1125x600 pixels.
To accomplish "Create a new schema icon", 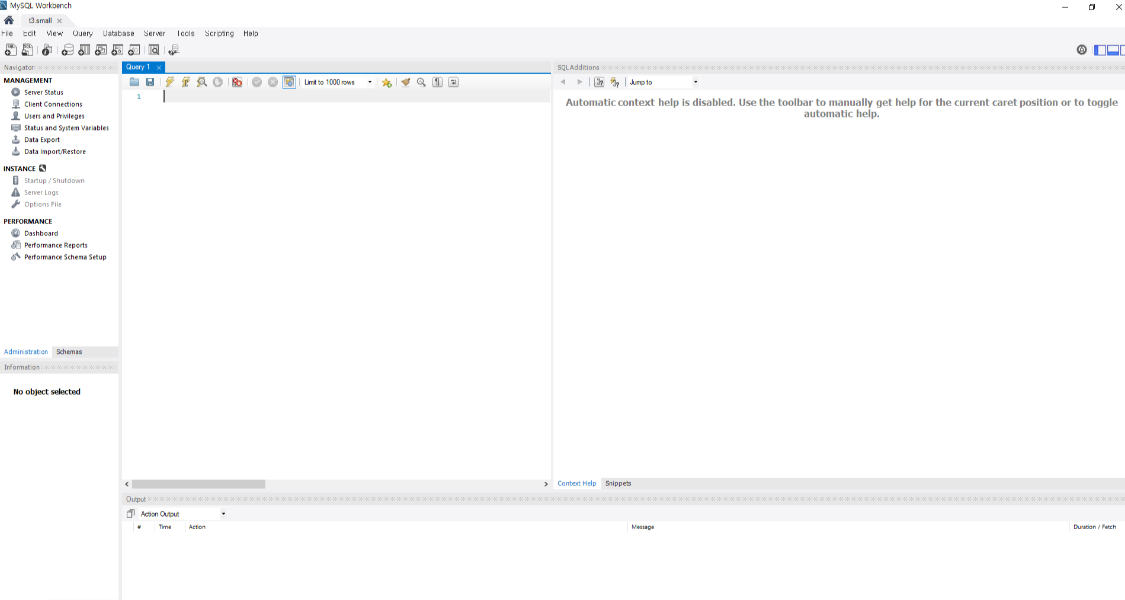I will (67, 50).
